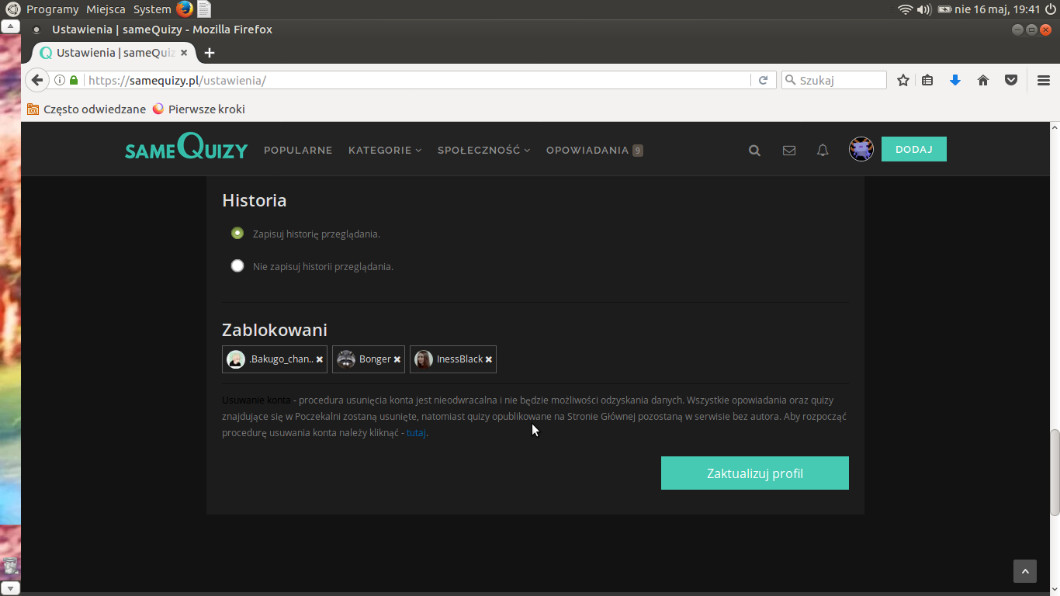Open the messages envelope icon
1060x596 pixels.
(789, 150)
